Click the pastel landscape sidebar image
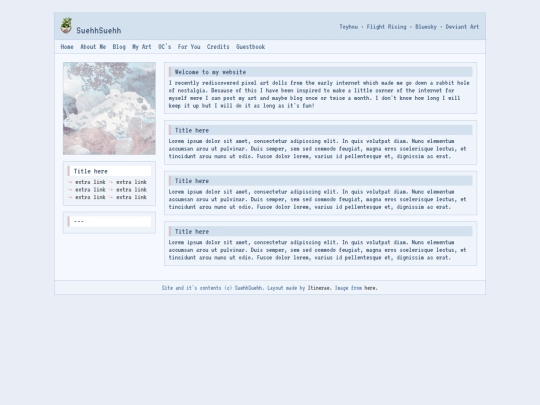 [109, 108]
